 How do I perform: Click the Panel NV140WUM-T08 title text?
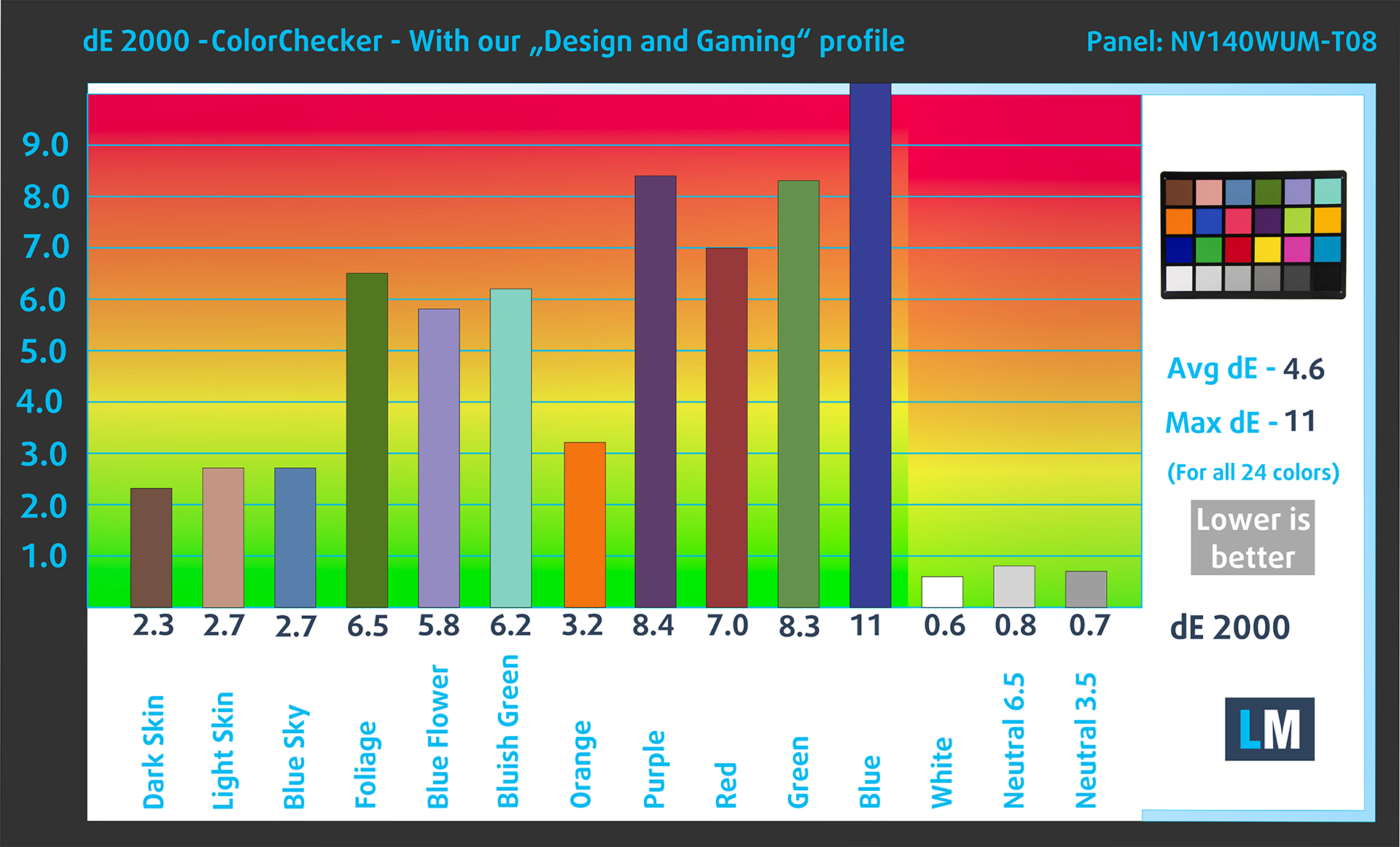click(x=1232, y=42)
